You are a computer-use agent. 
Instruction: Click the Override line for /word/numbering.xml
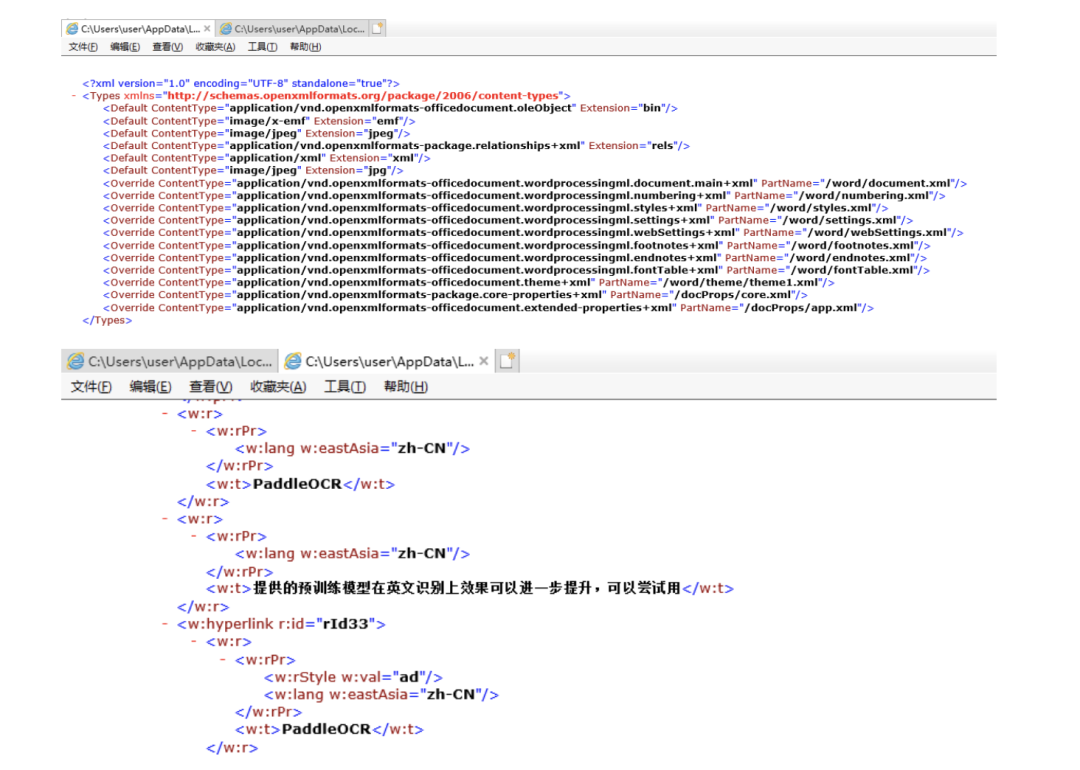(x=524, y=196)
